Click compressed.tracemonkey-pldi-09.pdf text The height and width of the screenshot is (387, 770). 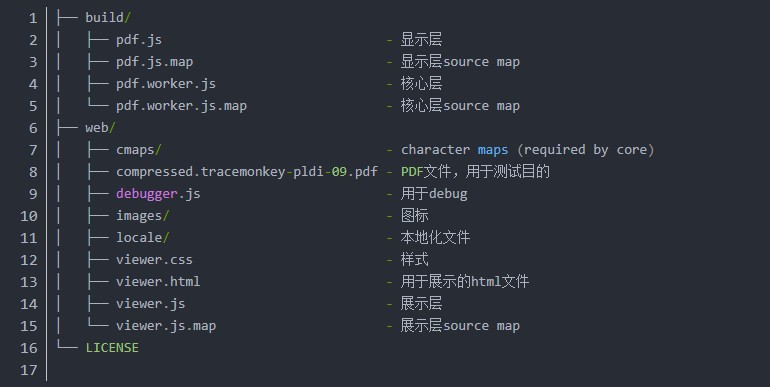click(x=247, y=172)
